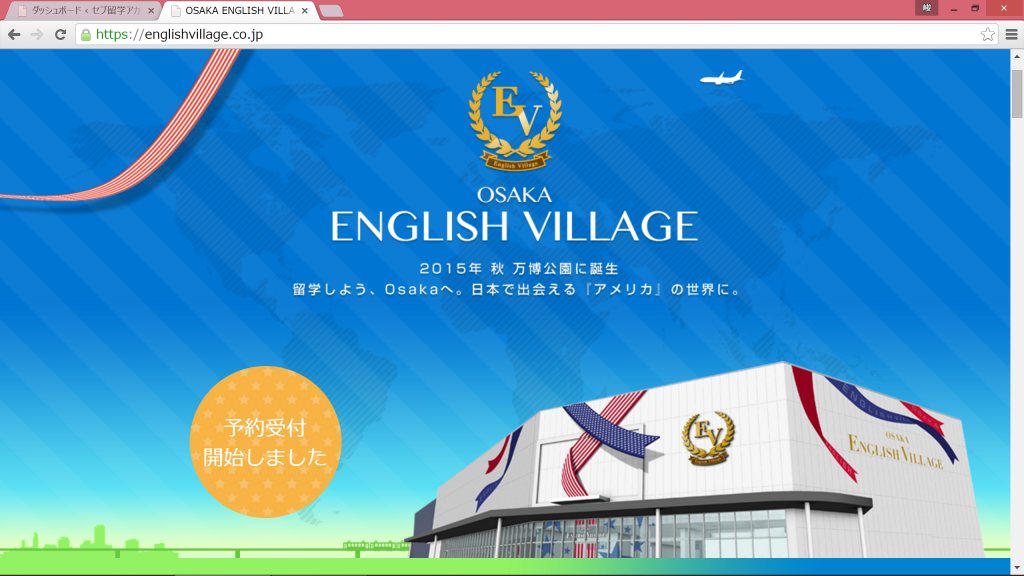
Task: Click the Chrome user profile button
Action: pyautogui.click(x=926, y=8)
